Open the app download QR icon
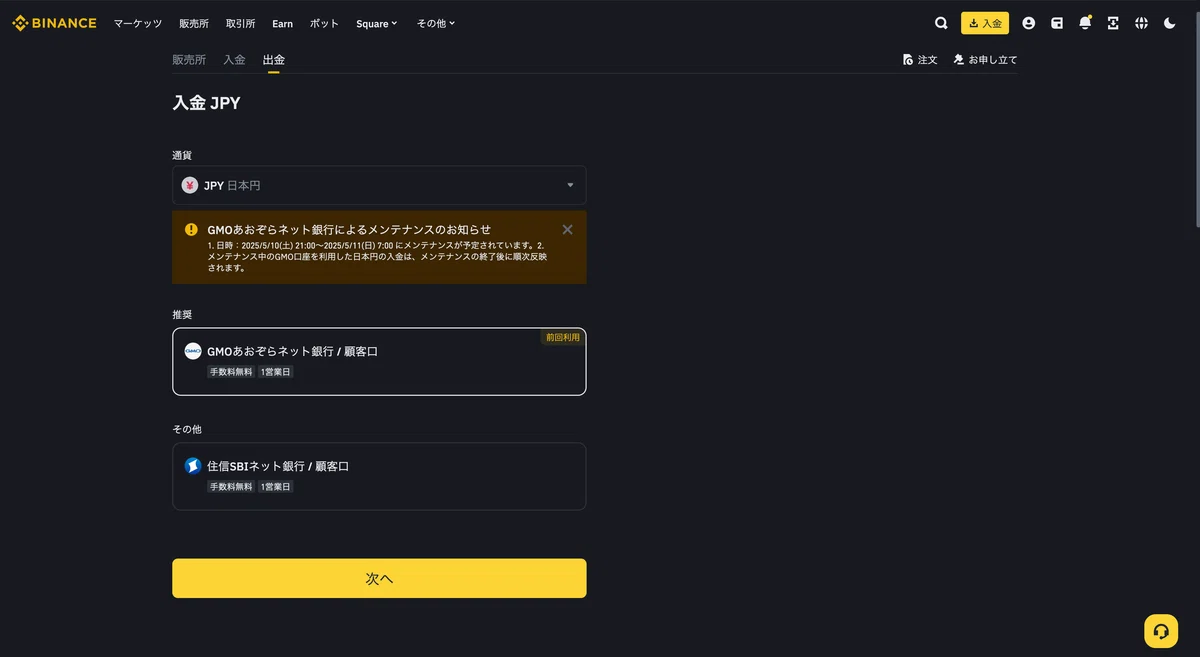Viewport: 1200px width, 657px height. pyautogui.click(x=1113, y=23)
